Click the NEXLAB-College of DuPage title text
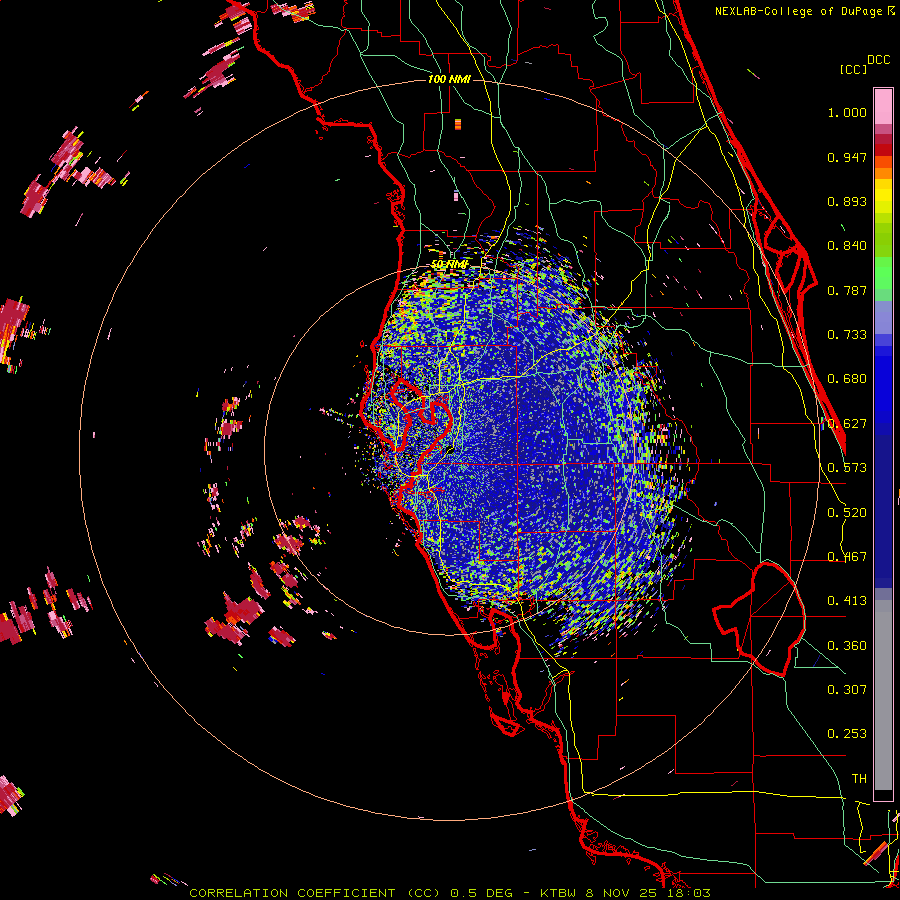The height and width of the screenshot is (900, 900). click(801, 11)
